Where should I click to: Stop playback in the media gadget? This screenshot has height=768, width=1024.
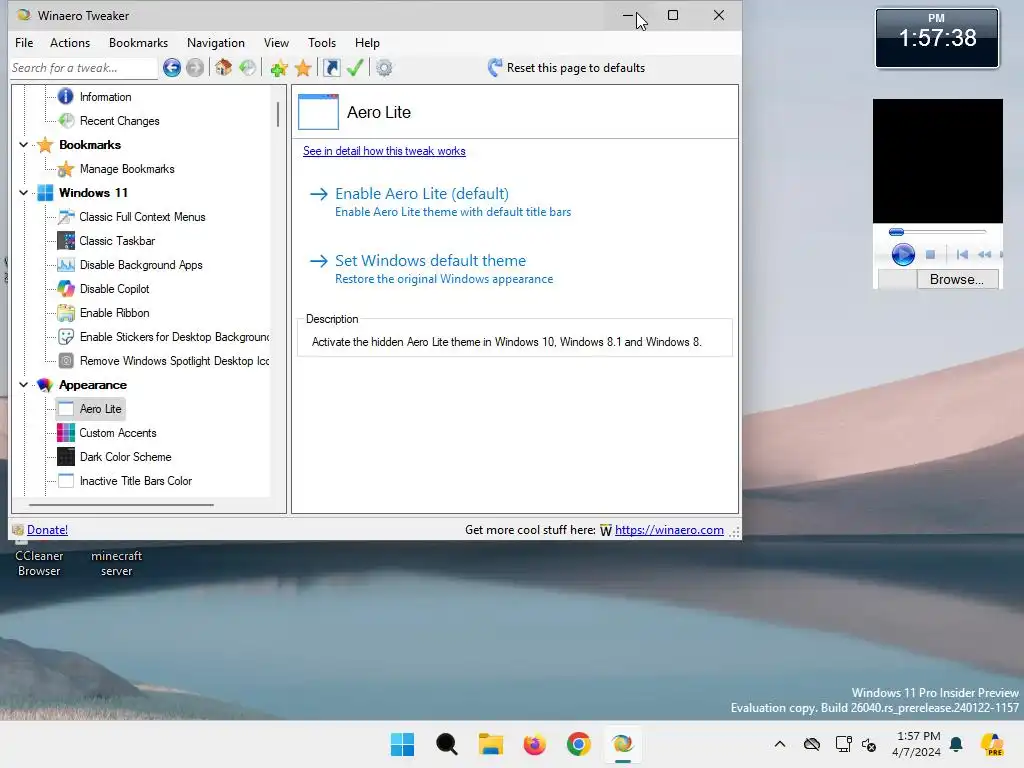point(931,255)
